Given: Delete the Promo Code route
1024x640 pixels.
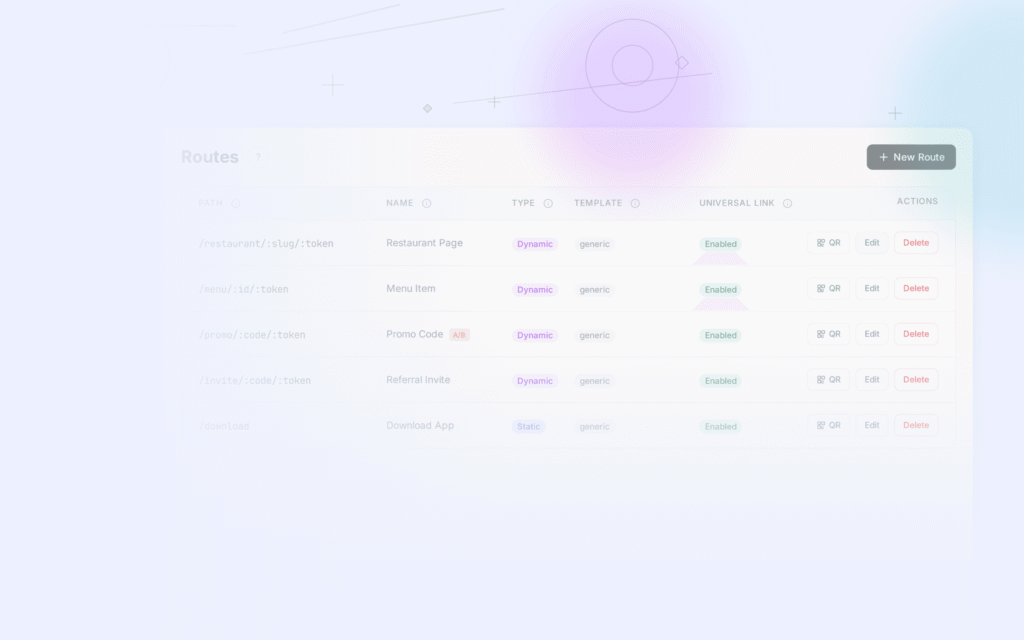Looking at the screenshot, I should click(x=916, y=334).
